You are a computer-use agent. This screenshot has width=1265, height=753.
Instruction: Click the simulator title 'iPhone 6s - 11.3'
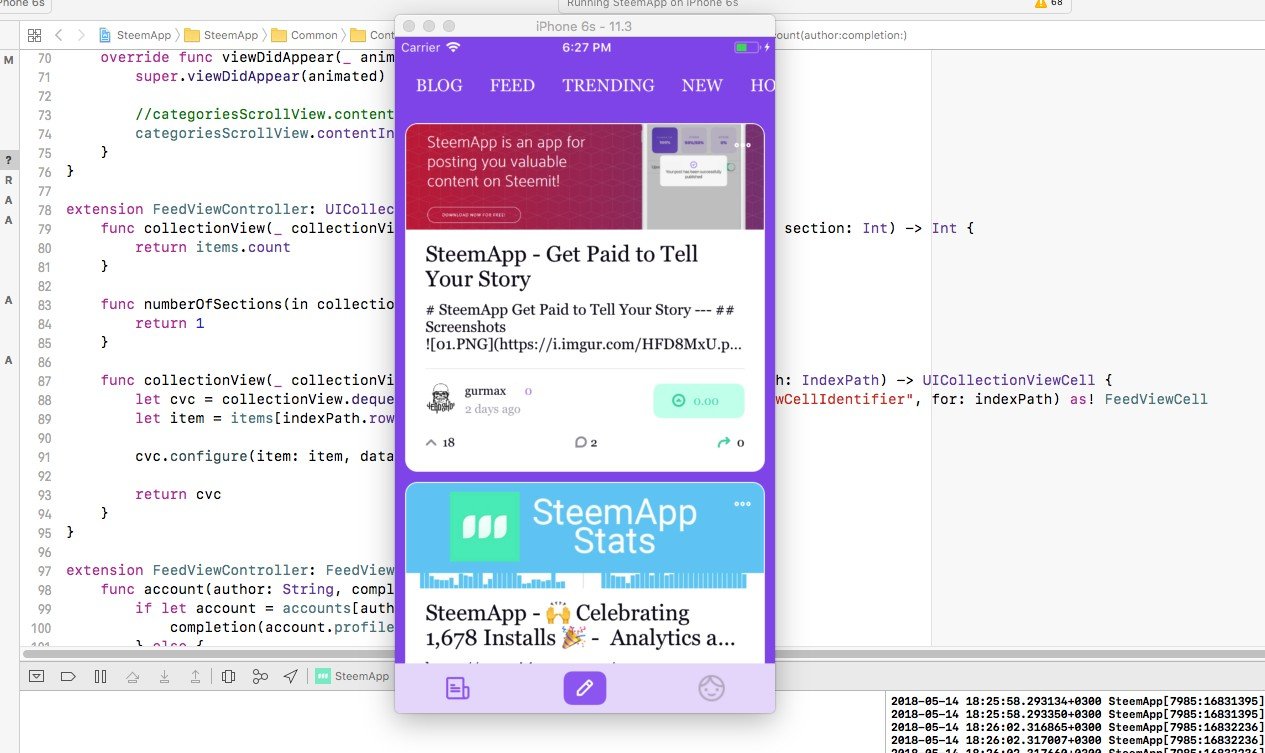(585, 25)
